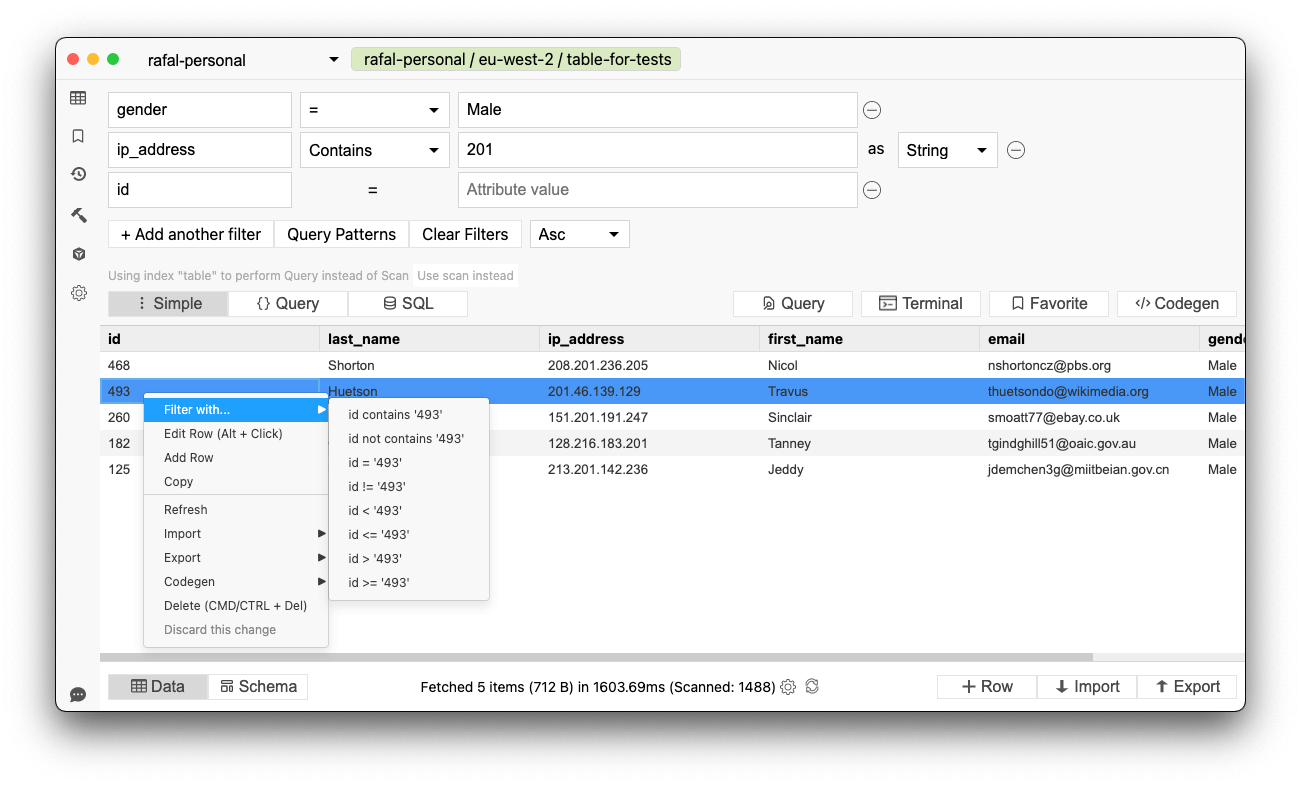Image resolution: width=1301 pixels, height=785 pixels.
Task: Open app Settings via sidebar gear
Action: (x=78, y=293)
